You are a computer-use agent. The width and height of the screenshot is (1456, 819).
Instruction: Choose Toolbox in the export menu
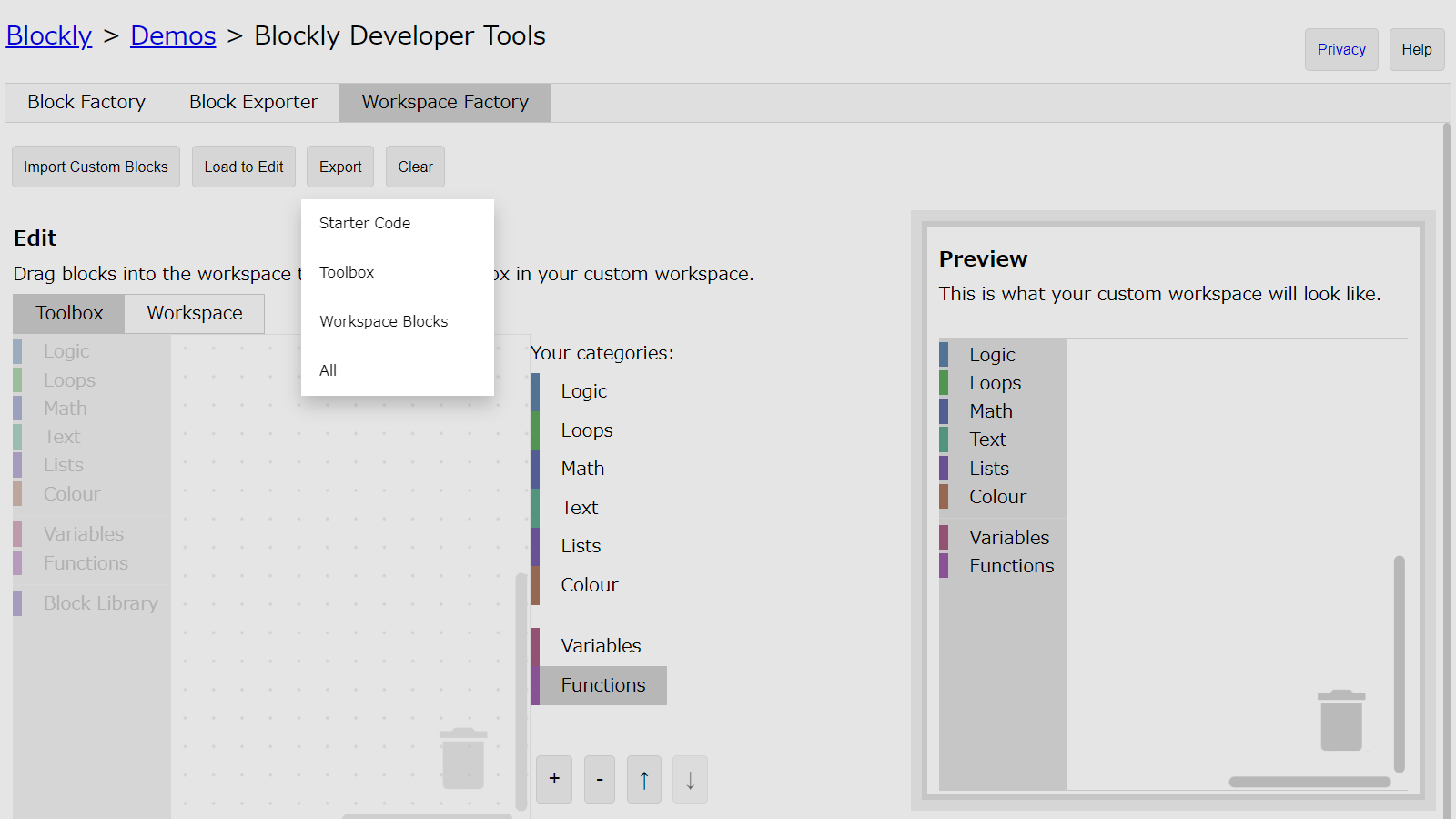[347, 272]
